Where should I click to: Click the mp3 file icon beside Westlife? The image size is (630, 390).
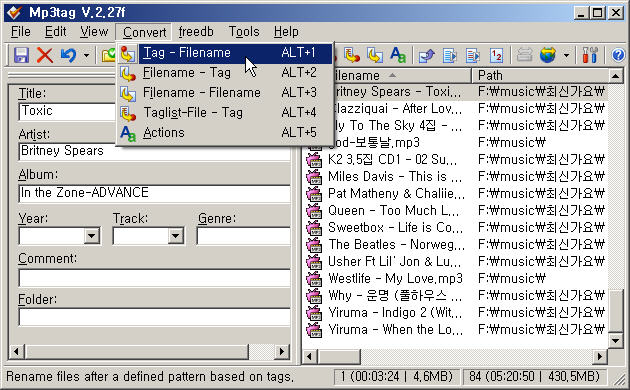(314, 279)
